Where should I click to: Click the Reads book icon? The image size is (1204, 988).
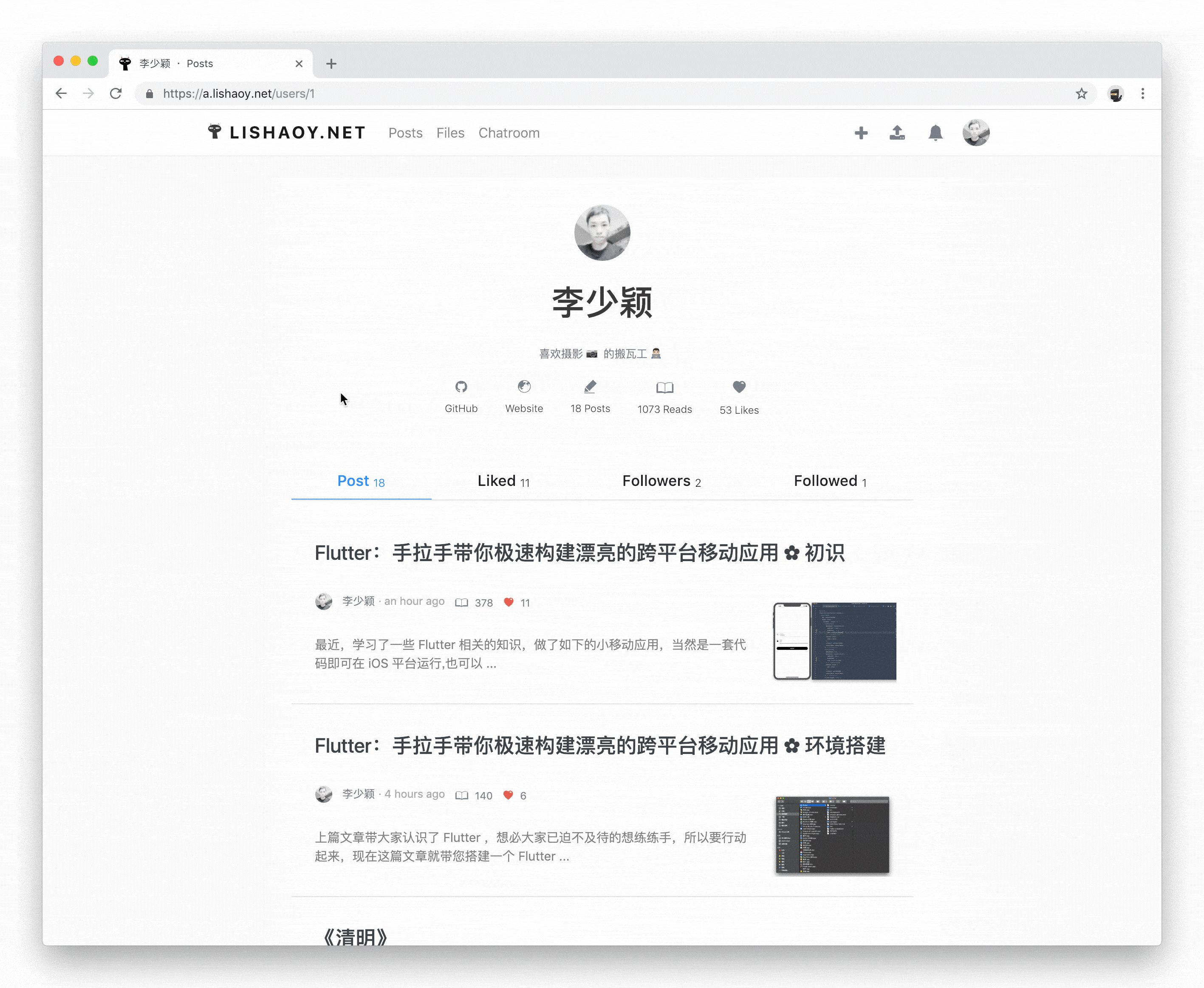pos(663,388)
